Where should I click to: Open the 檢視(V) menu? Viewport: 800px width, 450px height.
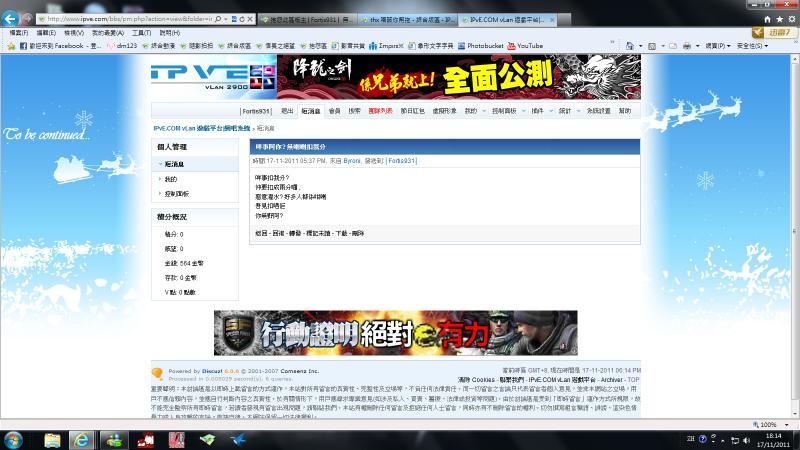(x=73, y=33)
